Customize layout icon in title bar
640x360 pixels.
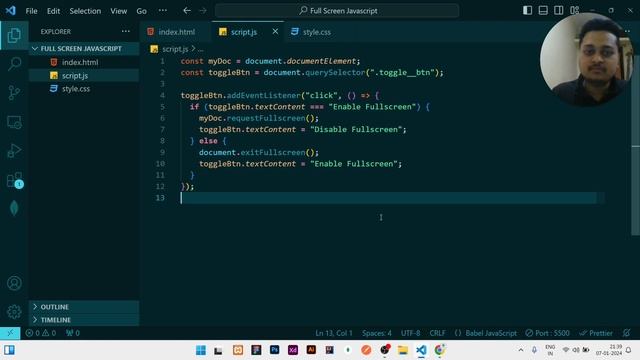575,11
